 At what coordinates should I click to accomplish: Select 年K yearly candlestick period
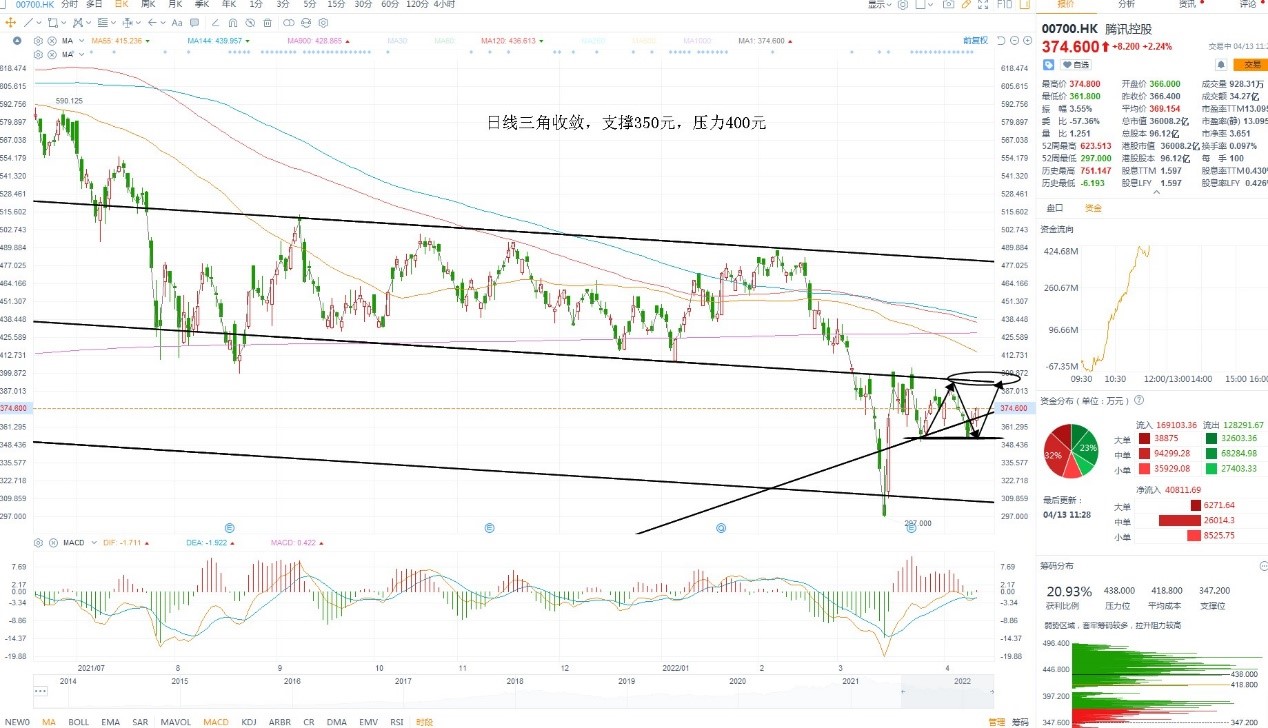click(229, 4)
